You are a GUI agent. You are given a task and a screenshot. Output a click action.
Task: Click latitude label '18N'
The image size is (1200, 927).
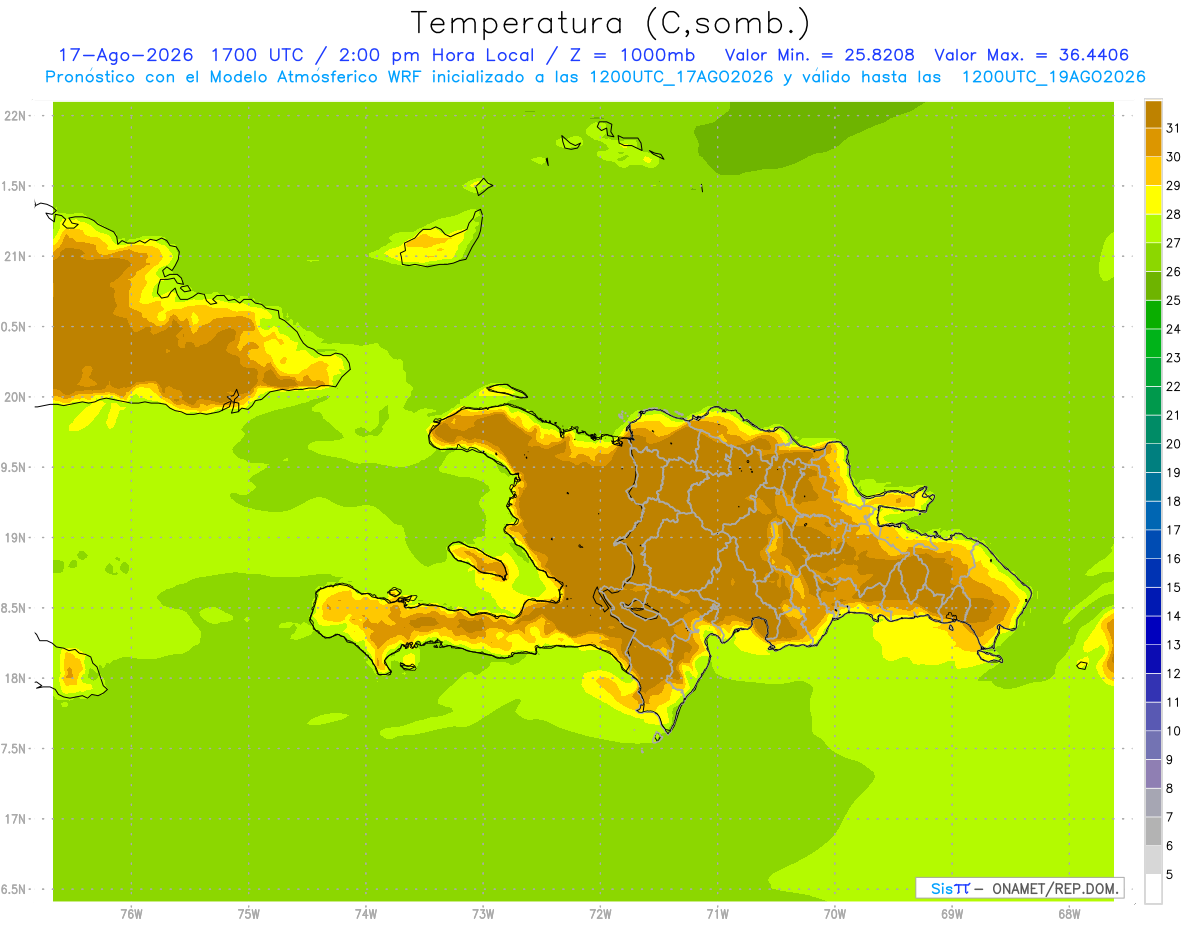[16, 678]
